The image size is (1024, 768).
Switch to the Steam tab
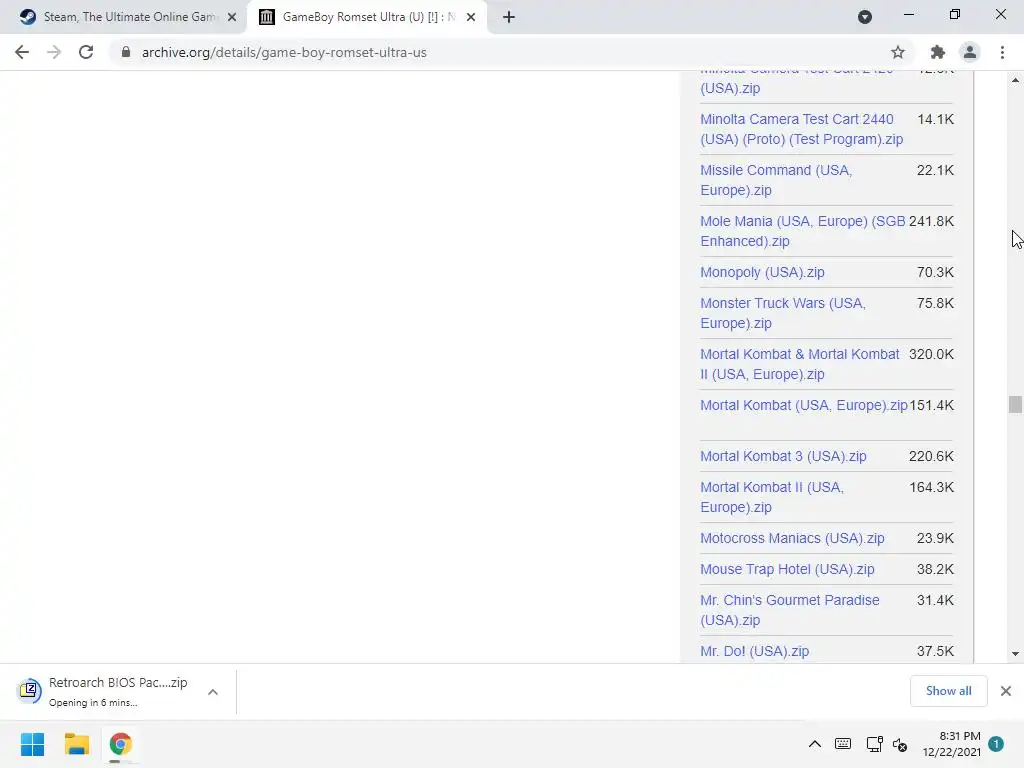(x=123, y=17)
